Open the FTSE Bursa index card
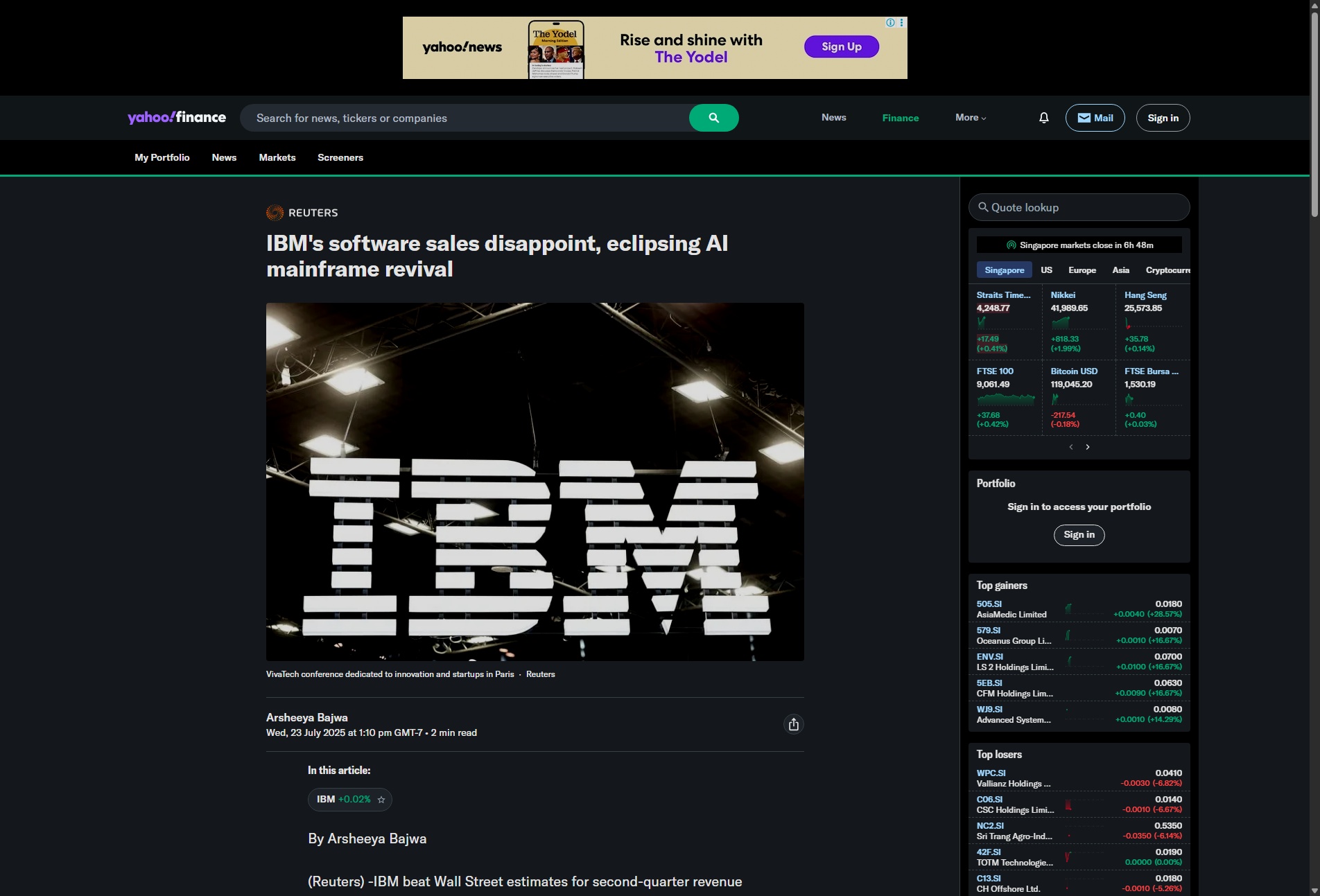Viewport: 1320px width, 896px height. [x=1153, y=398]
